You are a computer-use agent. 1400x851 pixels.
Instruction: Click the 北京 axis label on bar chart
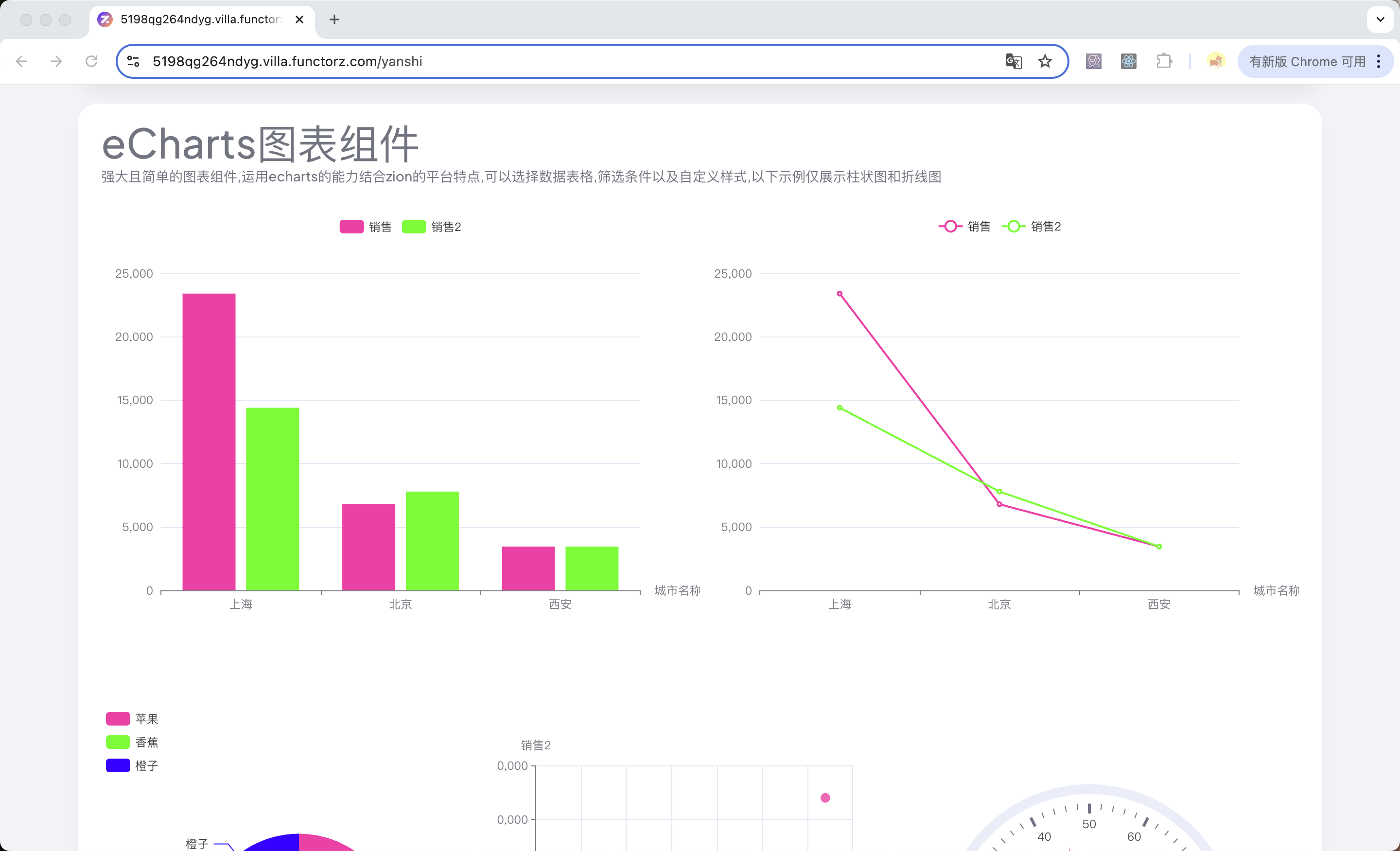coord(401,604)
